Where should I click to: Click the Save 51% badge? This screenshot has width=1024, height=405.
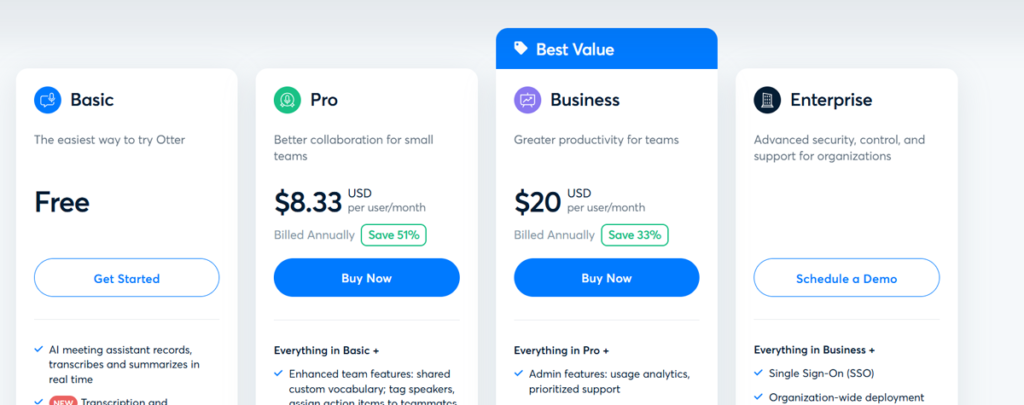tap(394, 235)
